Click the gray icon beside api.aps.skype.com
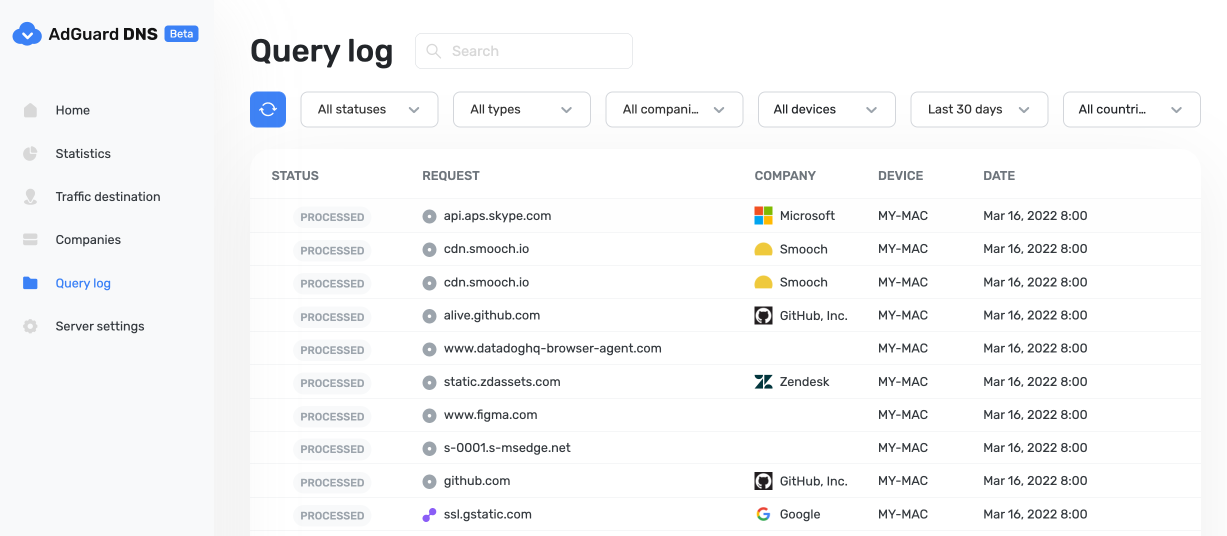Screen dimensions: 1227x536 click(x=429, y=216)
